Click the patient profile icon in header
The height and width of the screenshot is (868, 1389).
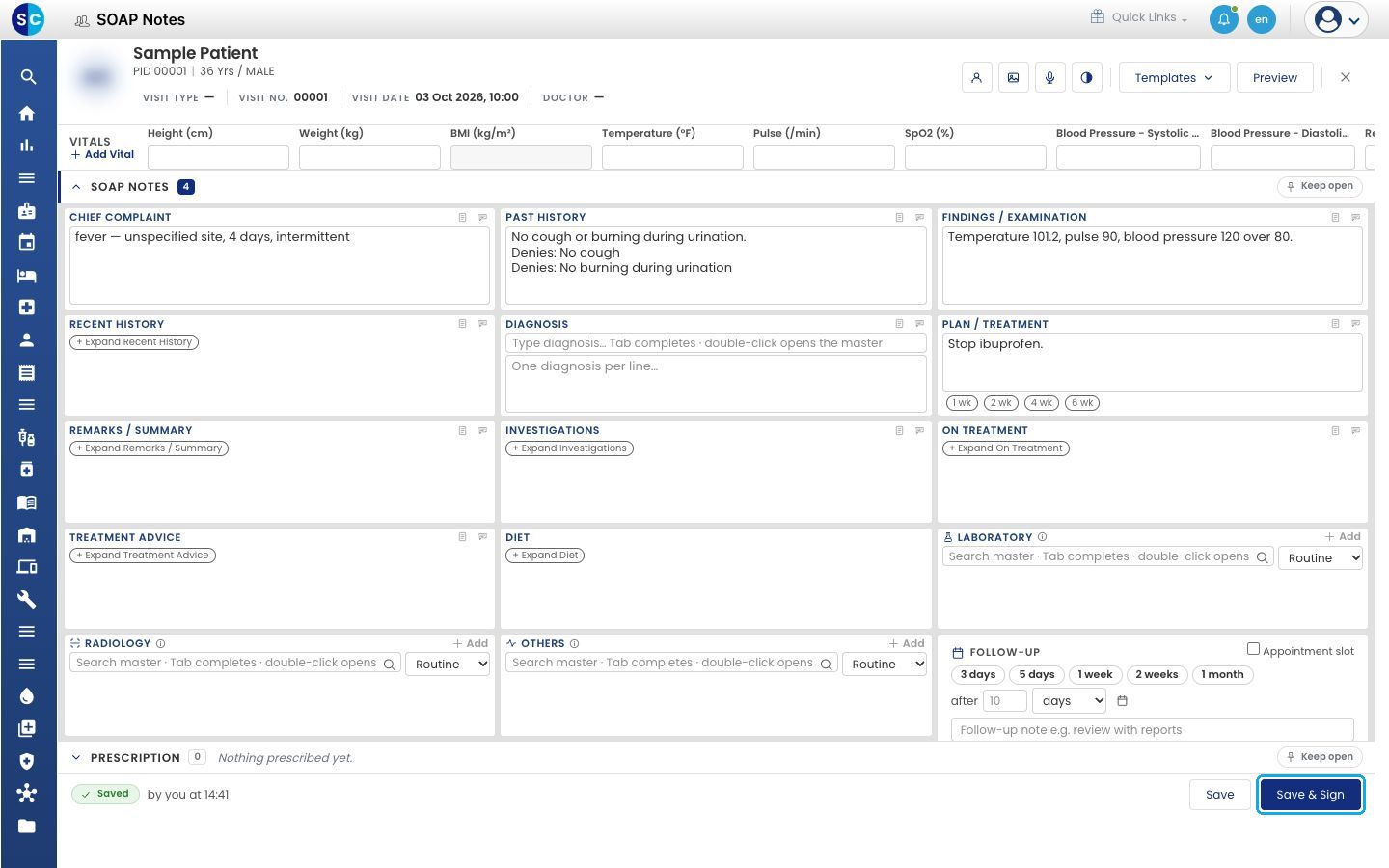tap(976, 78)
